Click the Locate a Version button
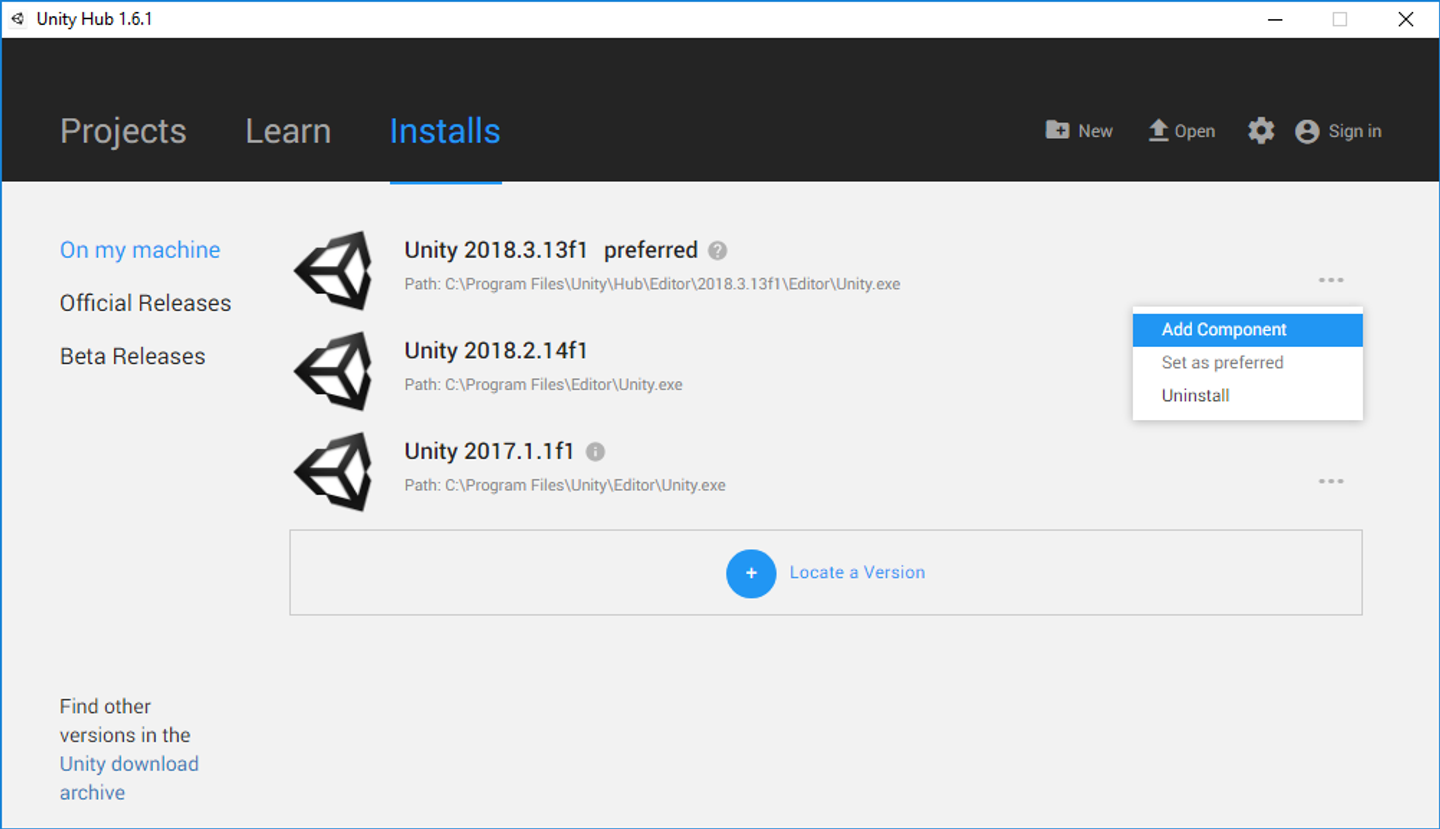1440x829 pixels. (857, 572)
